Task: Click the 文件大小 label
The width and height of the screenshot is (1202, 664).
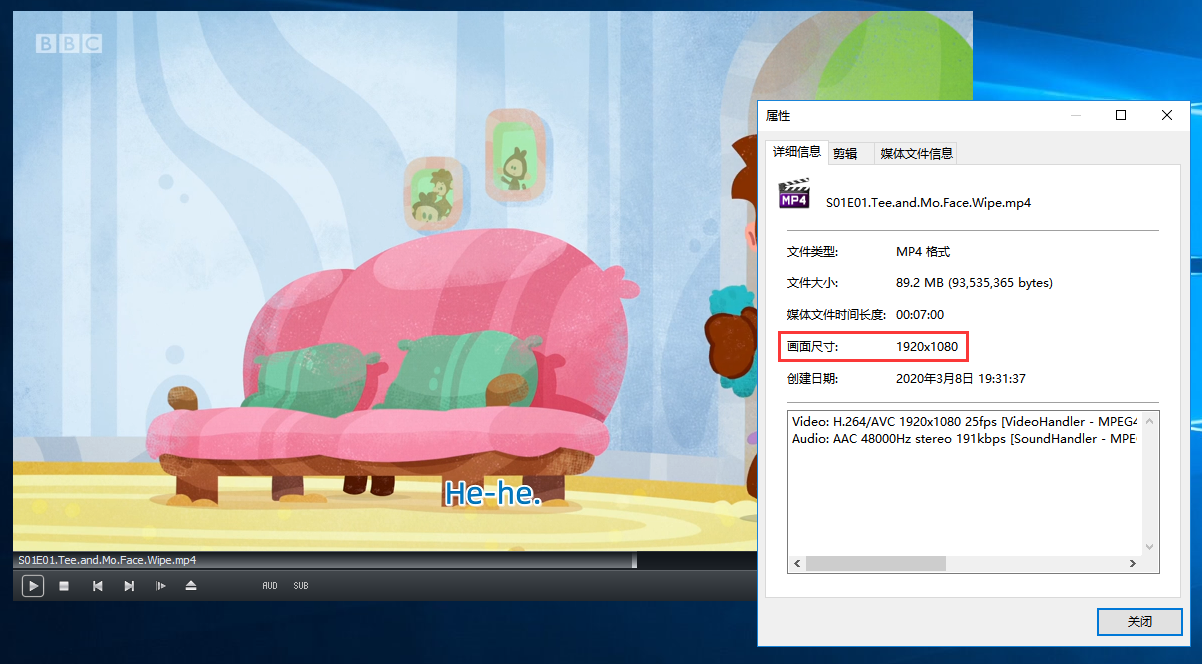Action: point(812,283)
